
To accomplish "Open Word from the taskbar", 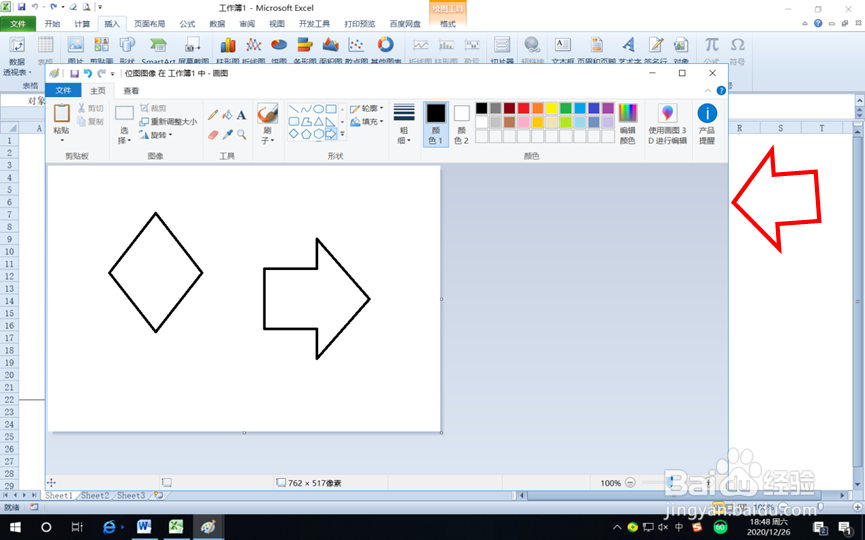I will click(x=144, y=527).
